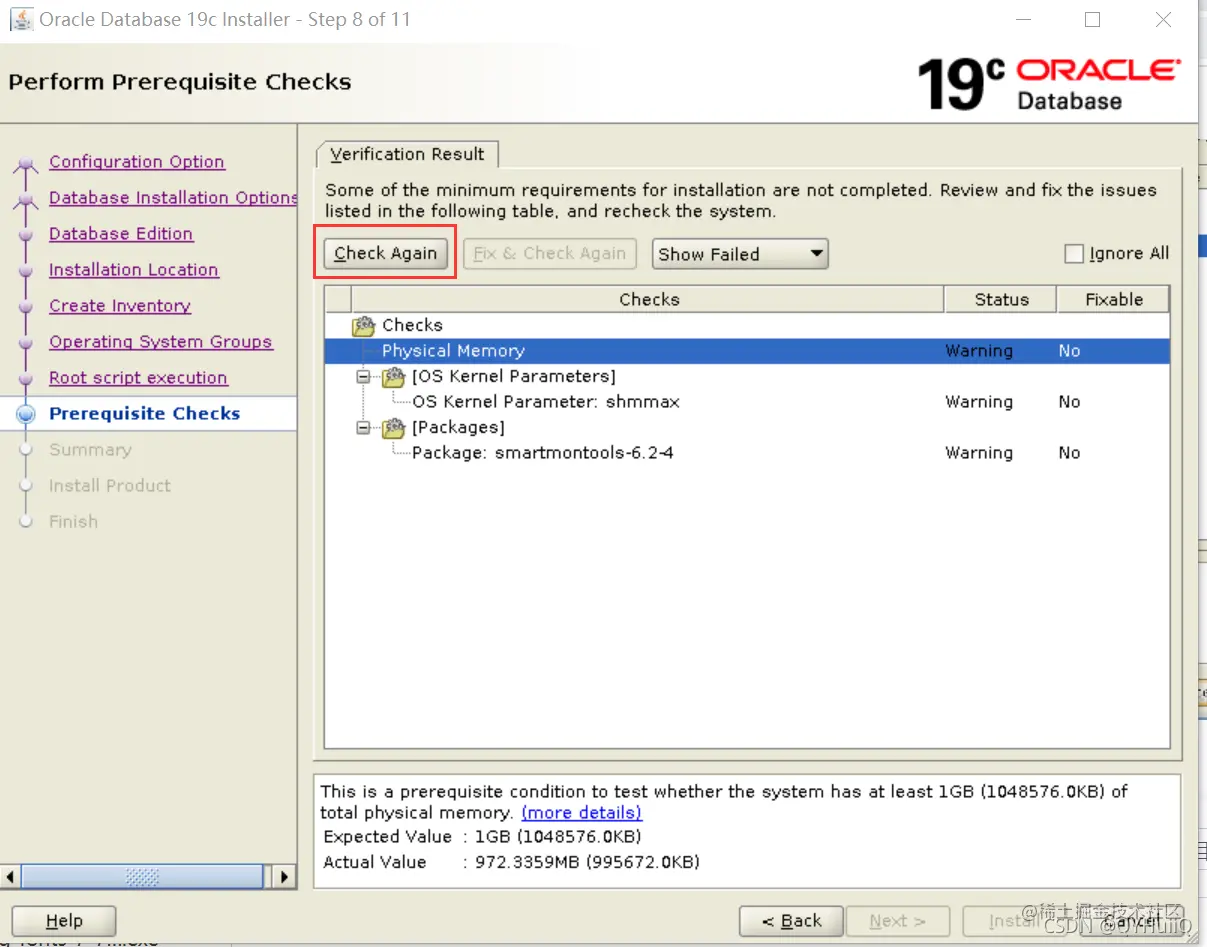Click Warning status of shmmax row
Screen dimensions: 1207x947
(x=979, y=402)
